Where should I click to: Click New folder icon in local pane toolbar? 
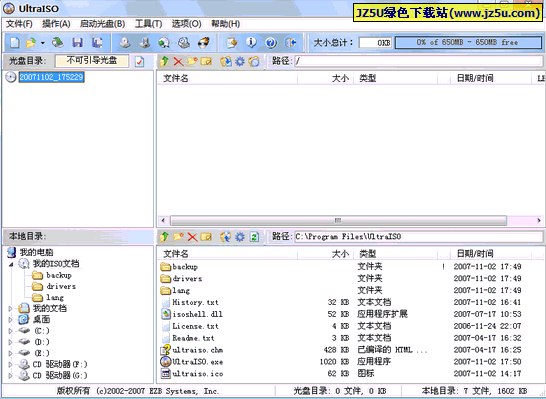178,237
